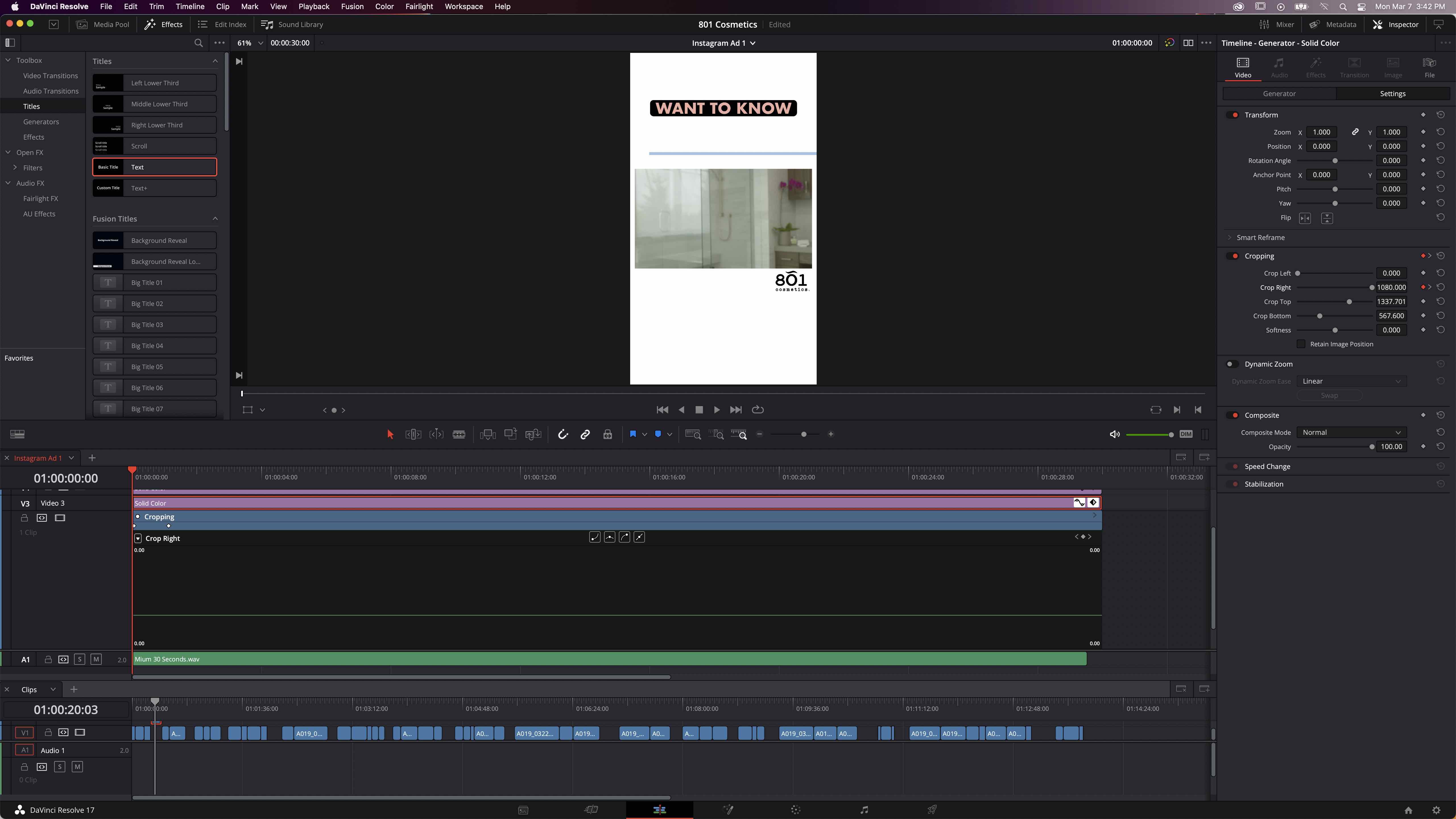Collapse the Fusion Titles section
1456x819 pixels.
coord(215,219)
